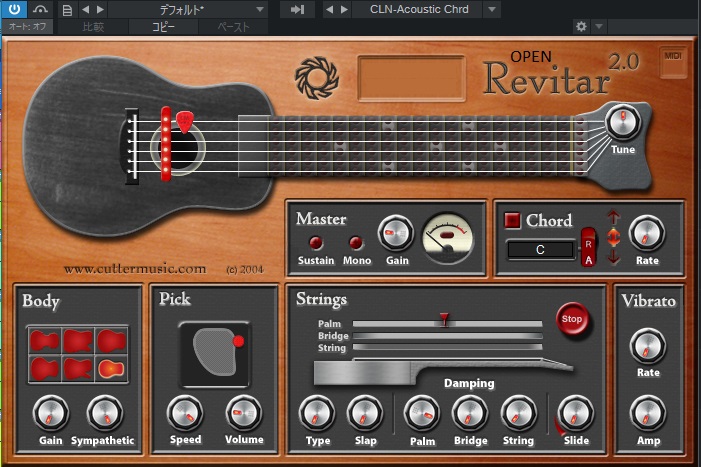Image resolution: width=701 pixels, height=467 pixels.
Task: Toggle the Sustain LED in Master
Action: click(x=316, y=242)
